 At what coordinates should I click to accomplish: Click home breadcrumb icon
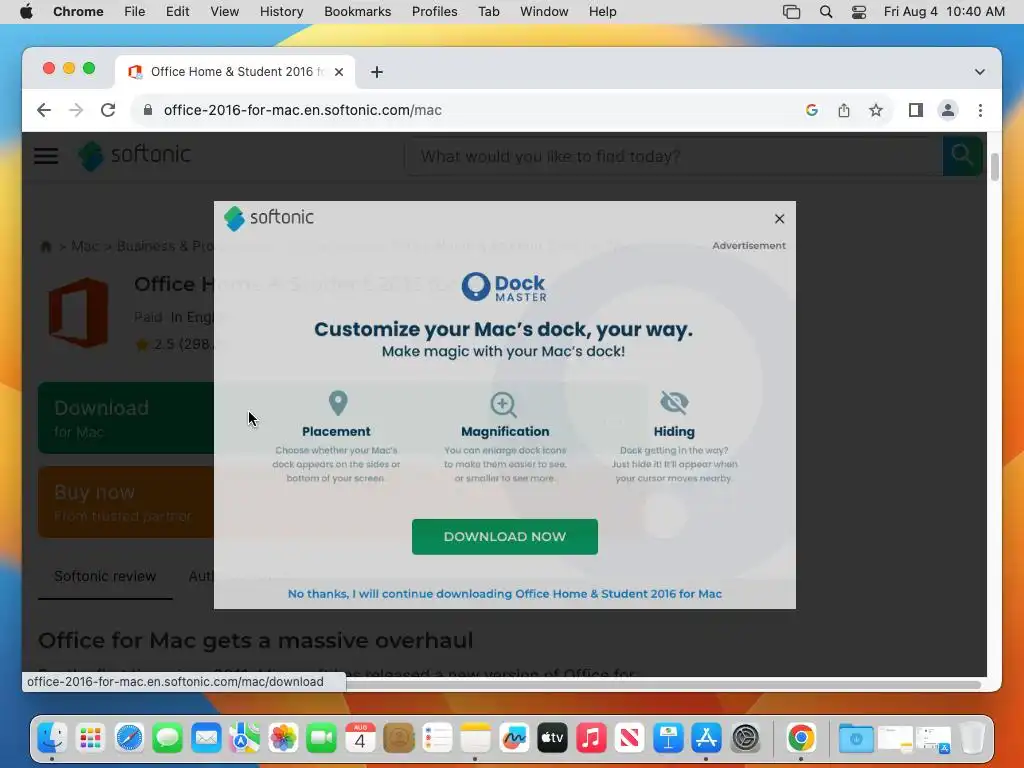pos(46,246)
